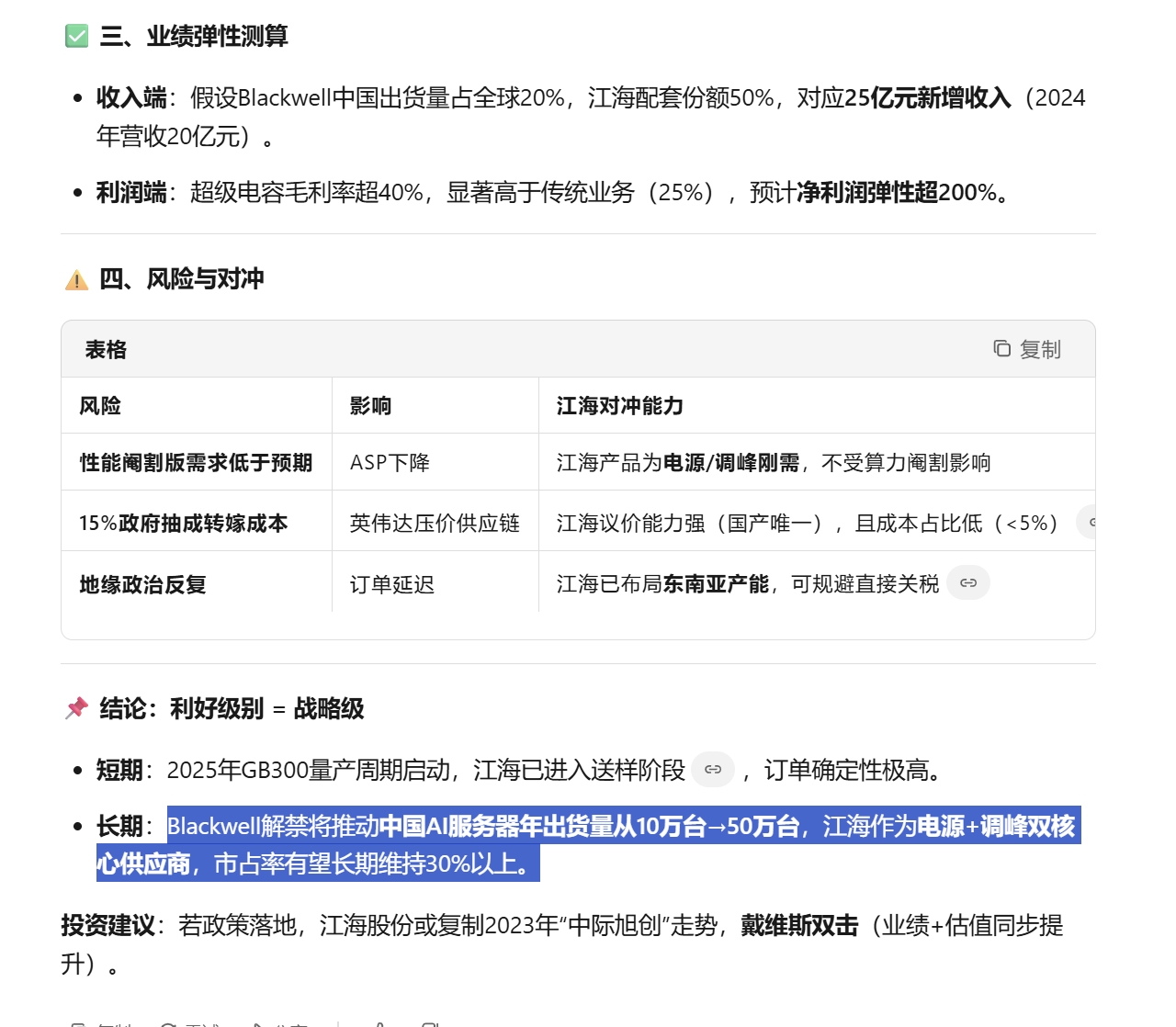The width and height of the screenshot is (1176, 1027).
Task: Click the 收入端 bullet text
Action: pos(591,117)
